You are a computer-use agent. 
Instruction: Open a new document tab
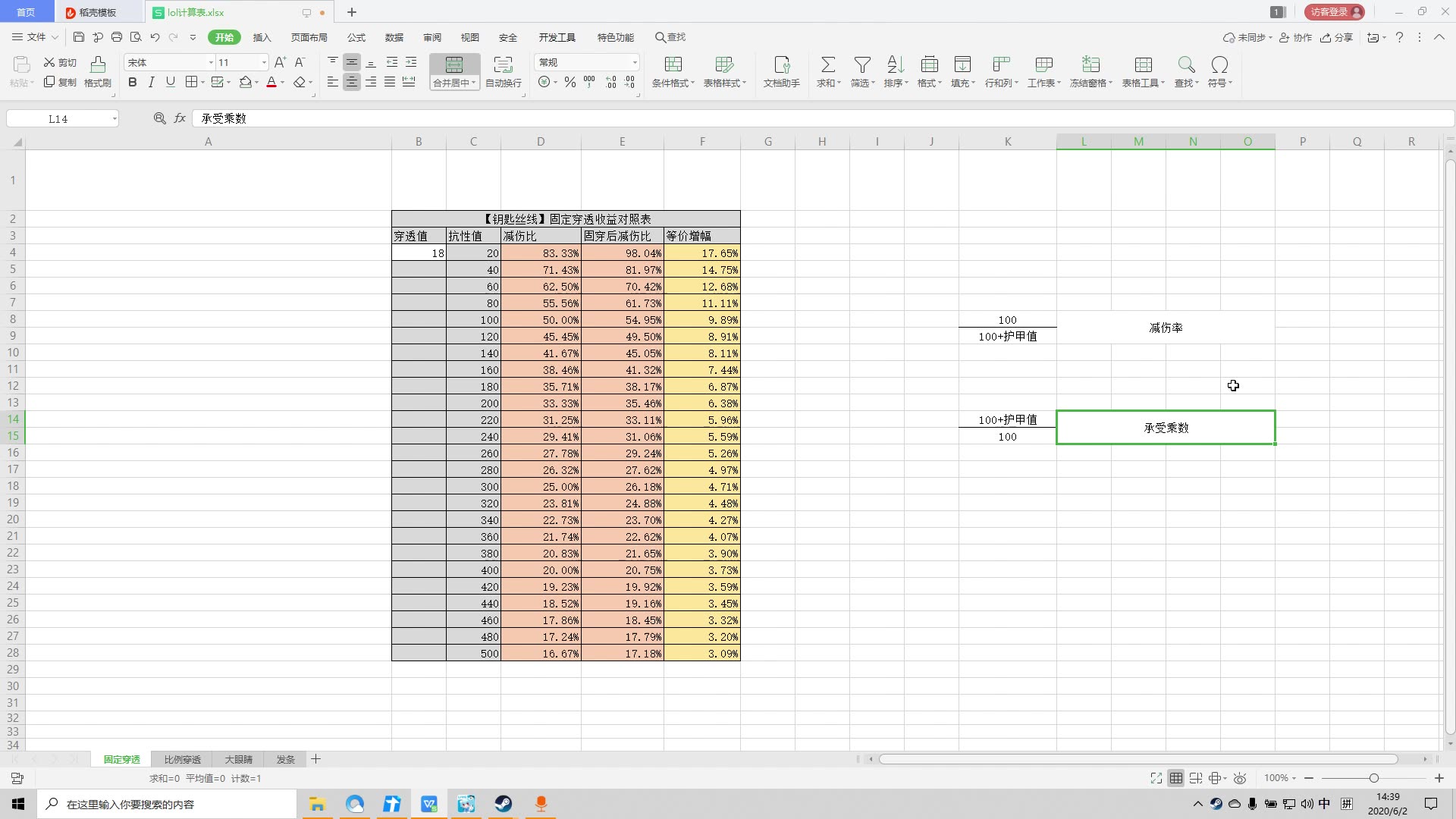click(352, 12)
